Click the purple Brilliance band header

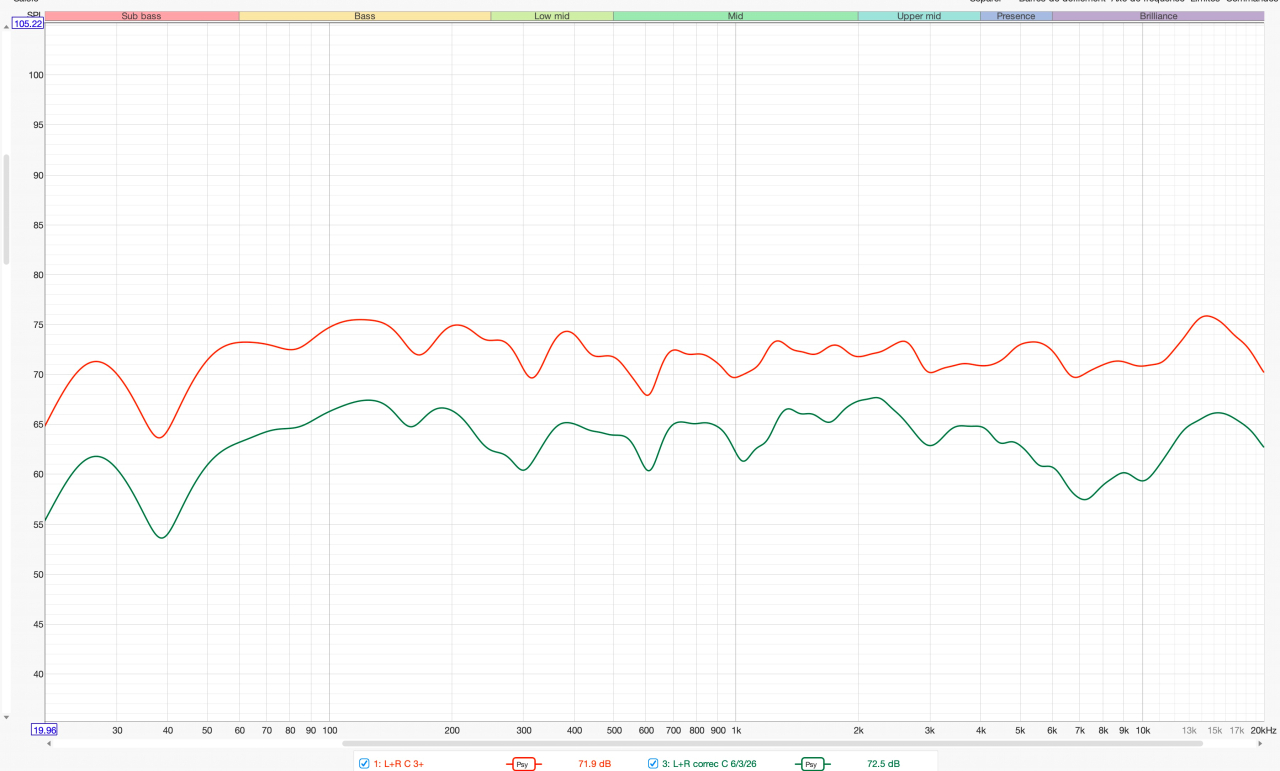tap(1158, 16)
